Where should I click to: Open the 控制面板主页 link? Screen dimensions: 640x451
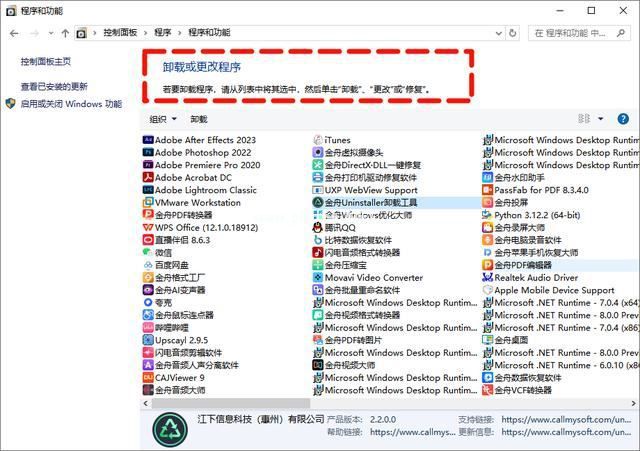[46, 62]
